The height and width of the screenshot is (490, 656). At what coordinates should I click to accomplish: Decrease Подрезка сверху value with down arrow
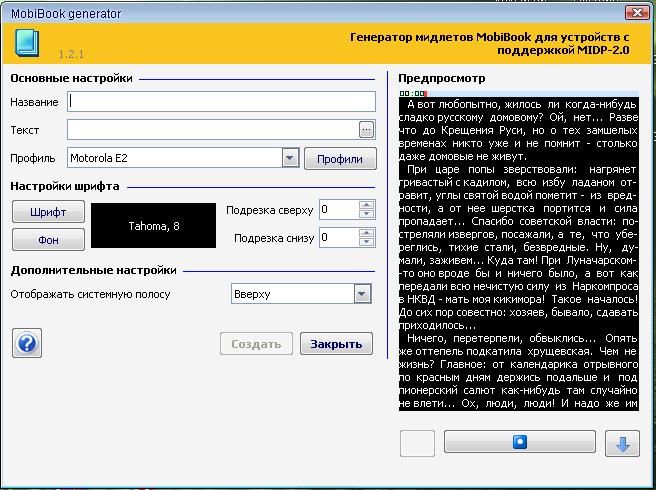[366, 214]
